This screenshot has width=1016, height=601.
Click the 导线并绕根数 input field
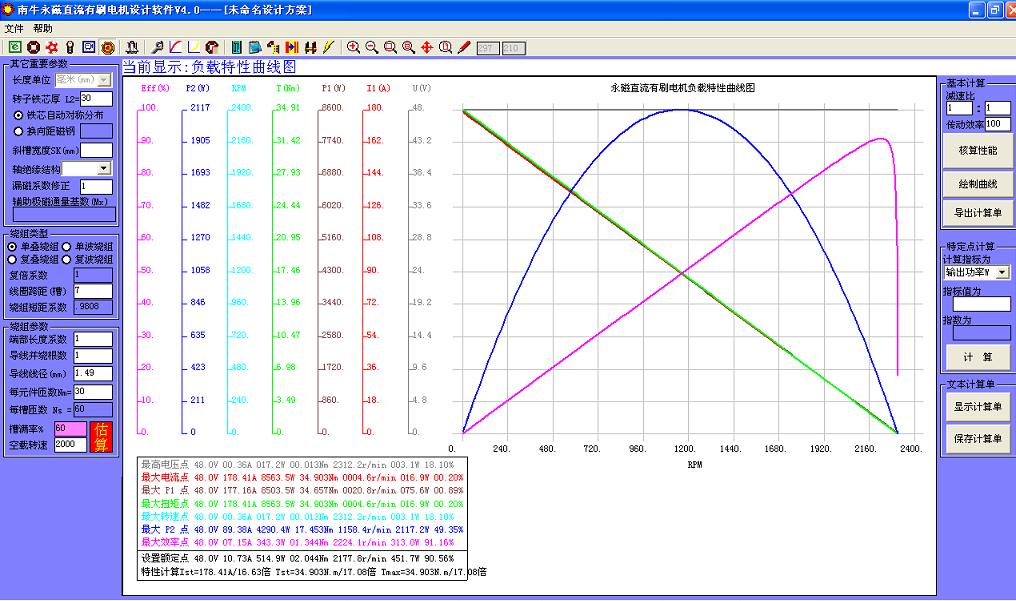point(93,356)
